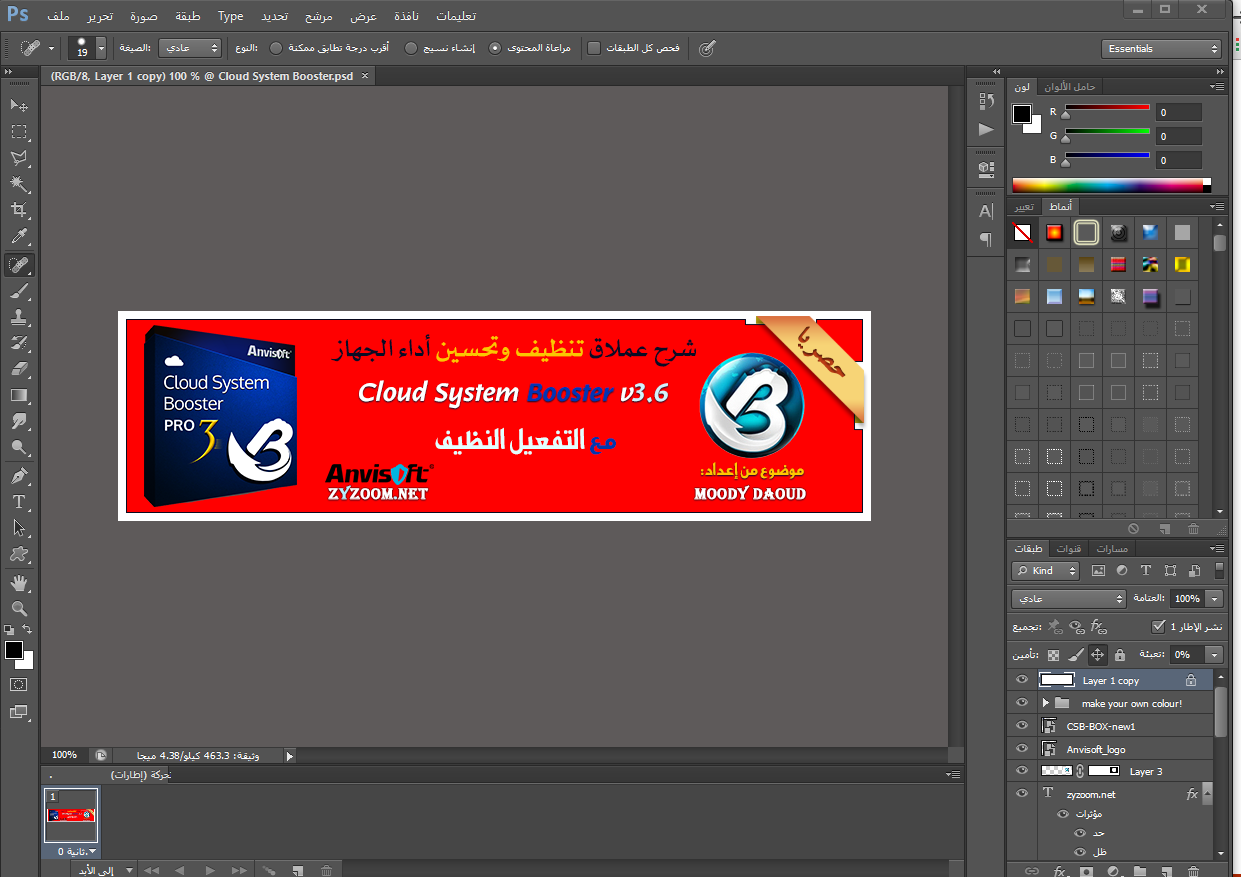Toggle visibility of CSB-BOX-new1 layer

tap(1021, 726)
